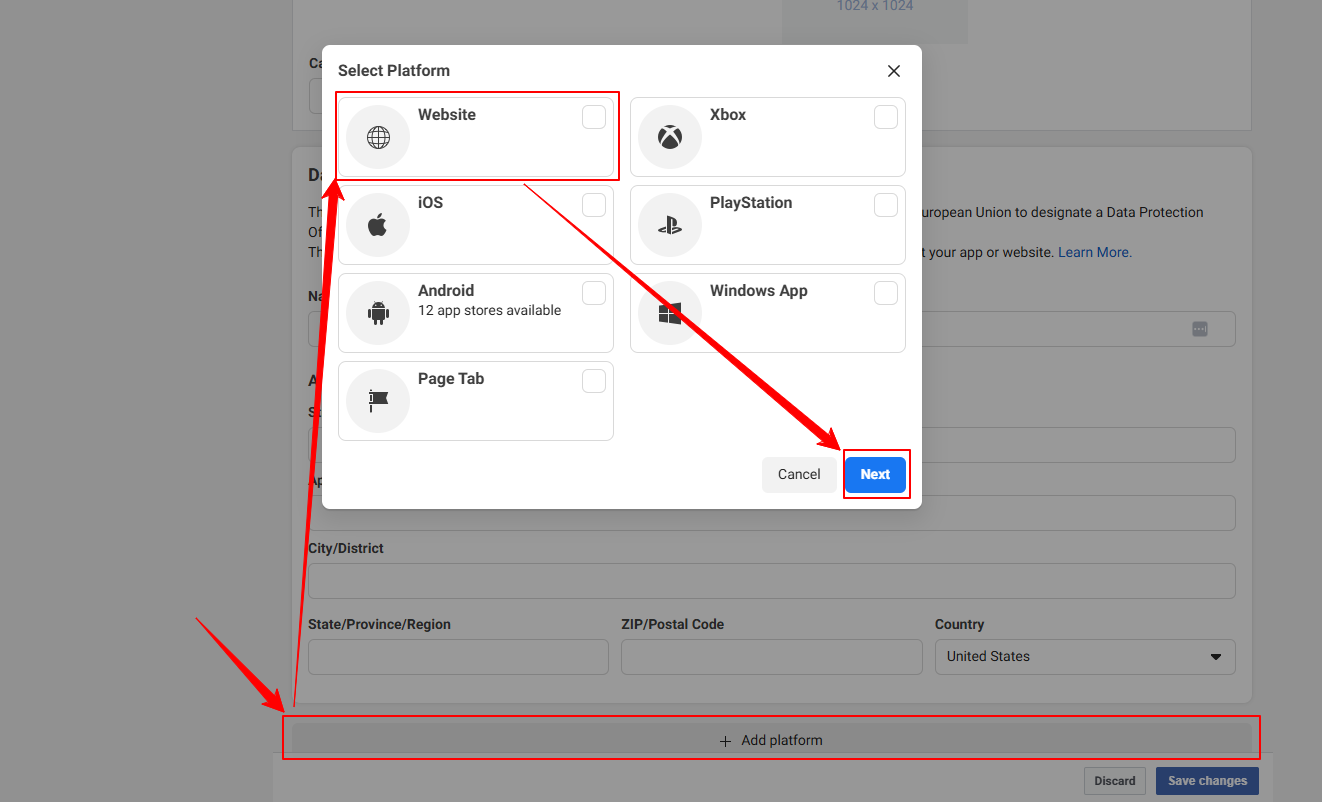Tick the iOS platform checkbox
Viewport: 1322px width, 802px height.
[x=594, y=205]
